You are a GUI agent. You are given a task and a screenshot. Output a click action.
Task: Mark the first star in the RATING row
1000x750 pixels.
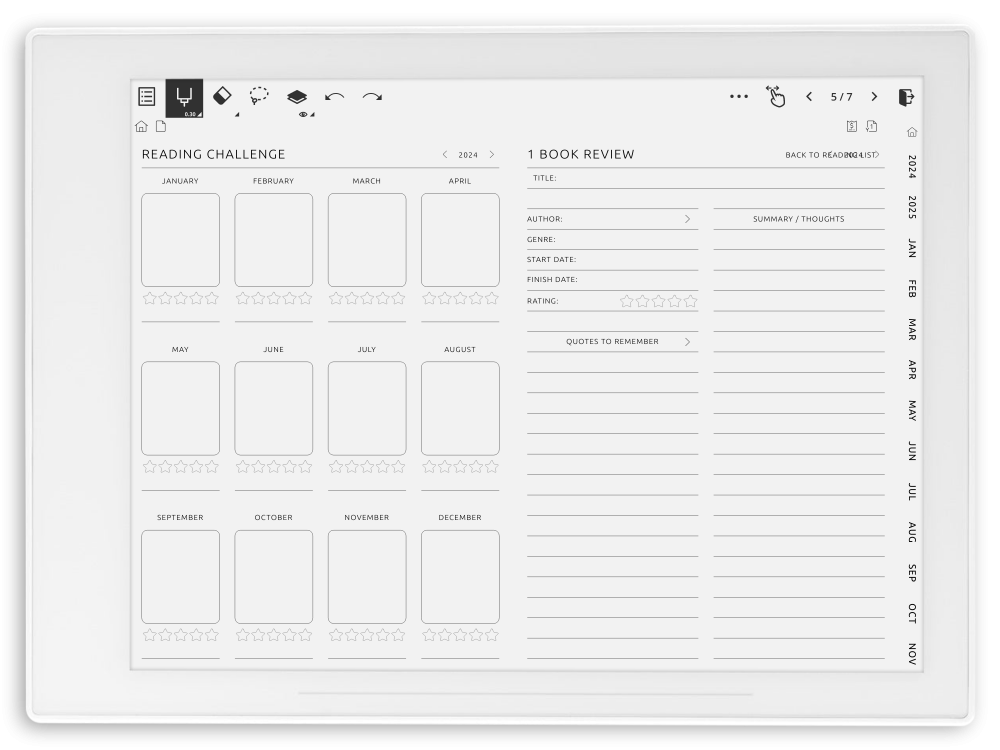[627, 301]
